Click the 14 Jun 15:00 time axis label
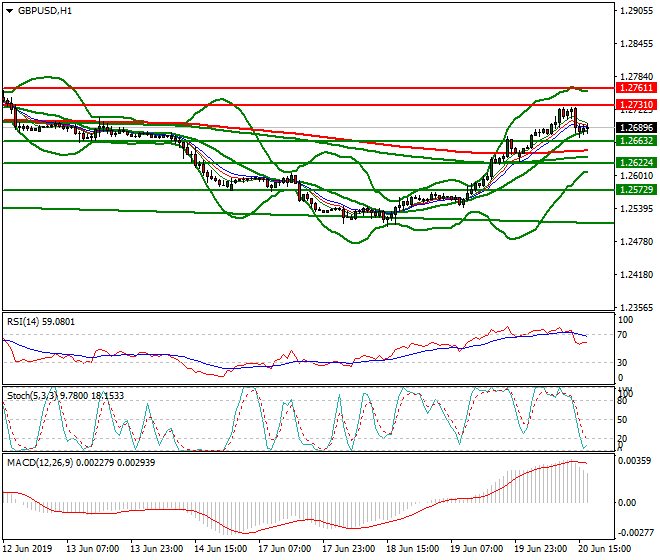 click(x=221, y=549)
